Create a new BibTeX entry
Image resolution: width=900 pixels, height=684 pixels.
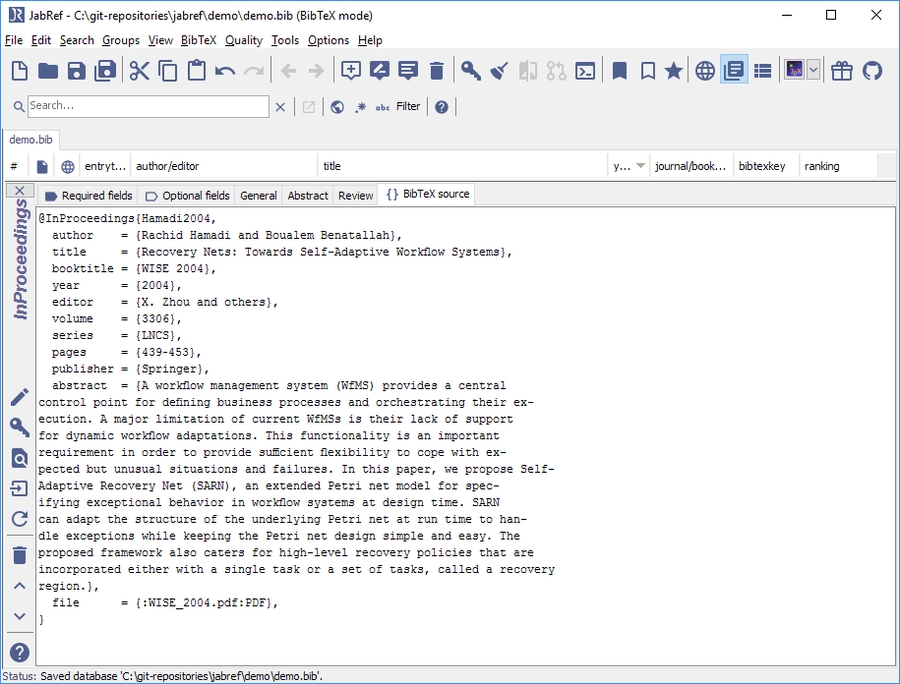pyautogui.click(x=350, y=70)
